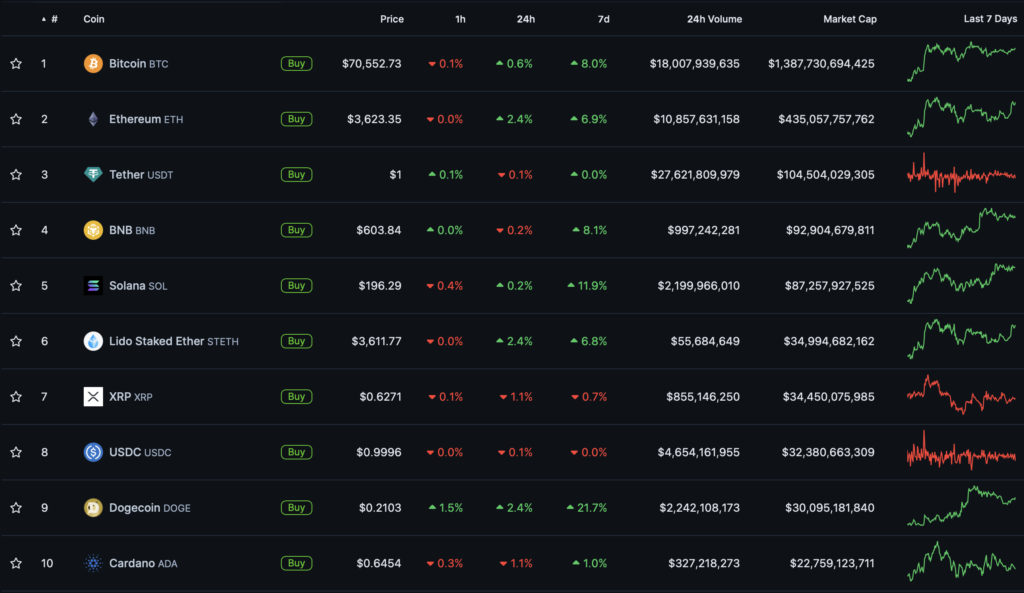This screenshot has width=1024, height=593.
Task: Open Bitcoin's 7-day sparkline chart
Action: (x=961, y=62)
